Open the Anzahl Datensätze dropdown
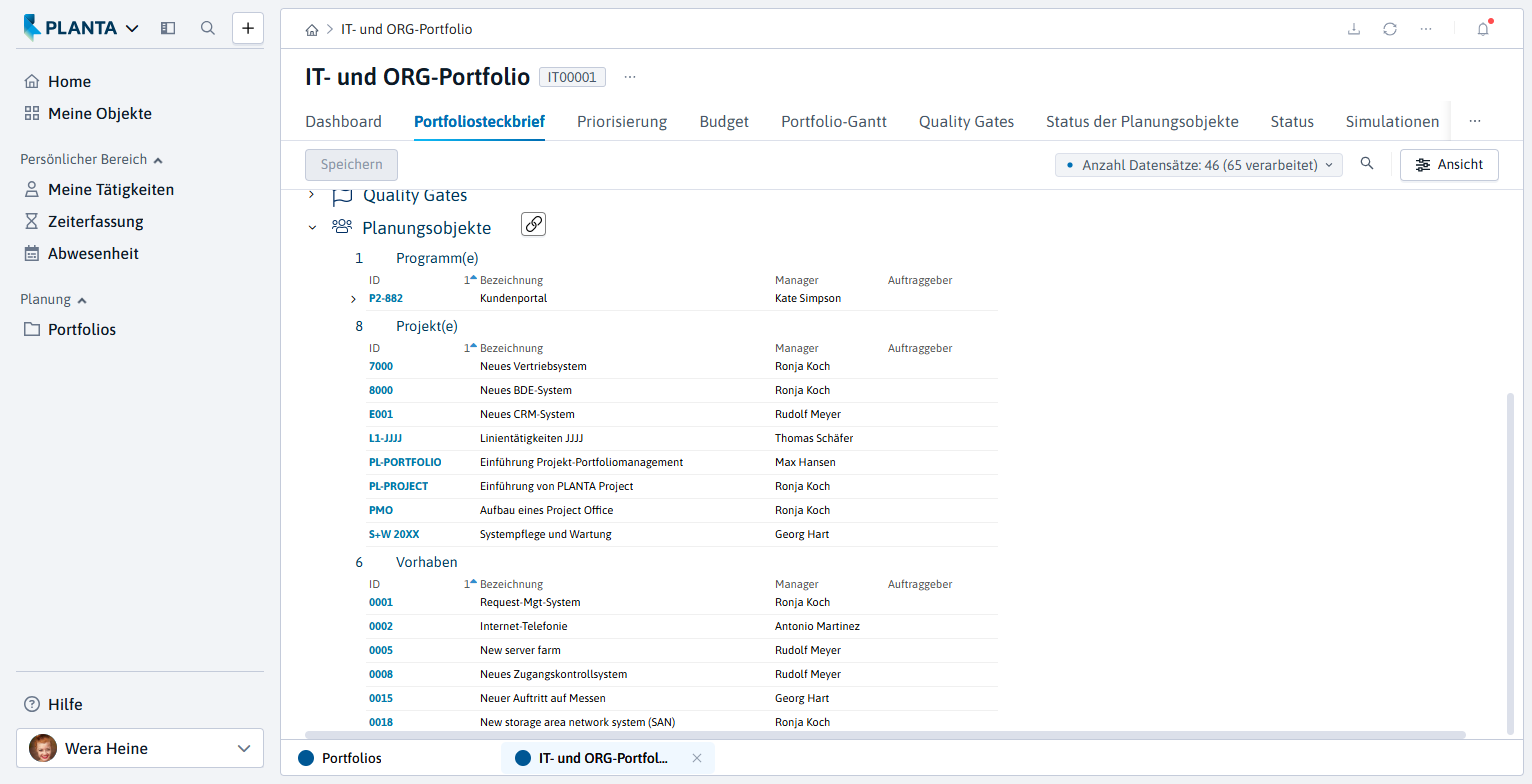1532x784 pixels. pos(1199,165)
